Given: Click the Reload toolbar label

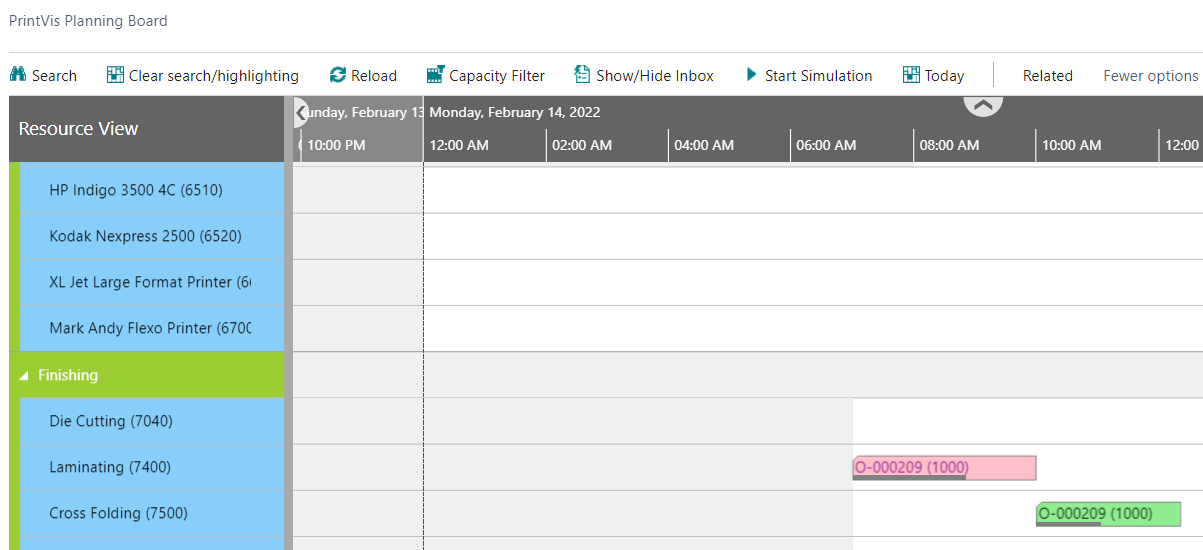Looking at the screenshot, I should click(x=374, y=76).
